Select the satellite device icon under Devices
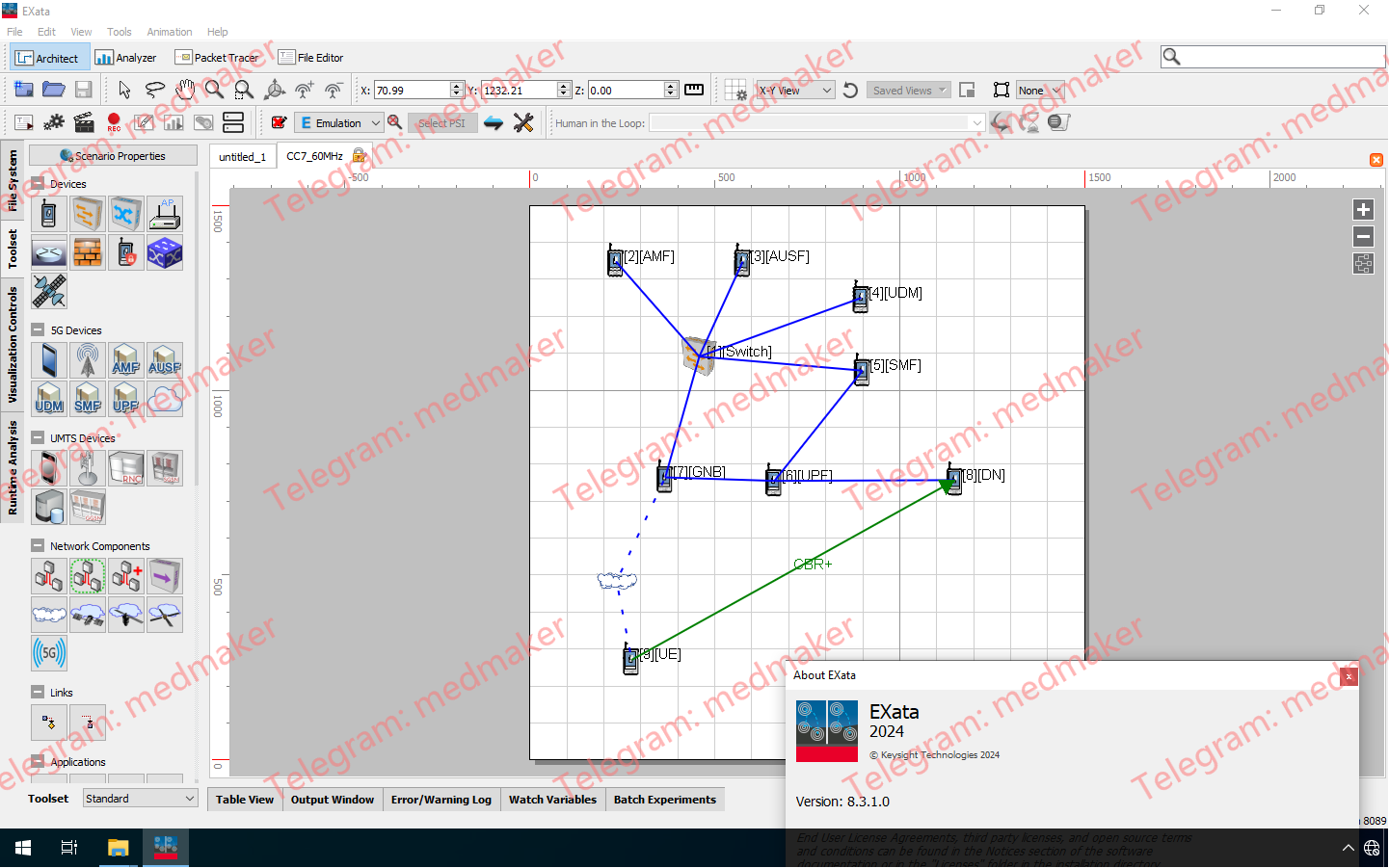This screenshot has width=1389, height=868. [48, 291]
